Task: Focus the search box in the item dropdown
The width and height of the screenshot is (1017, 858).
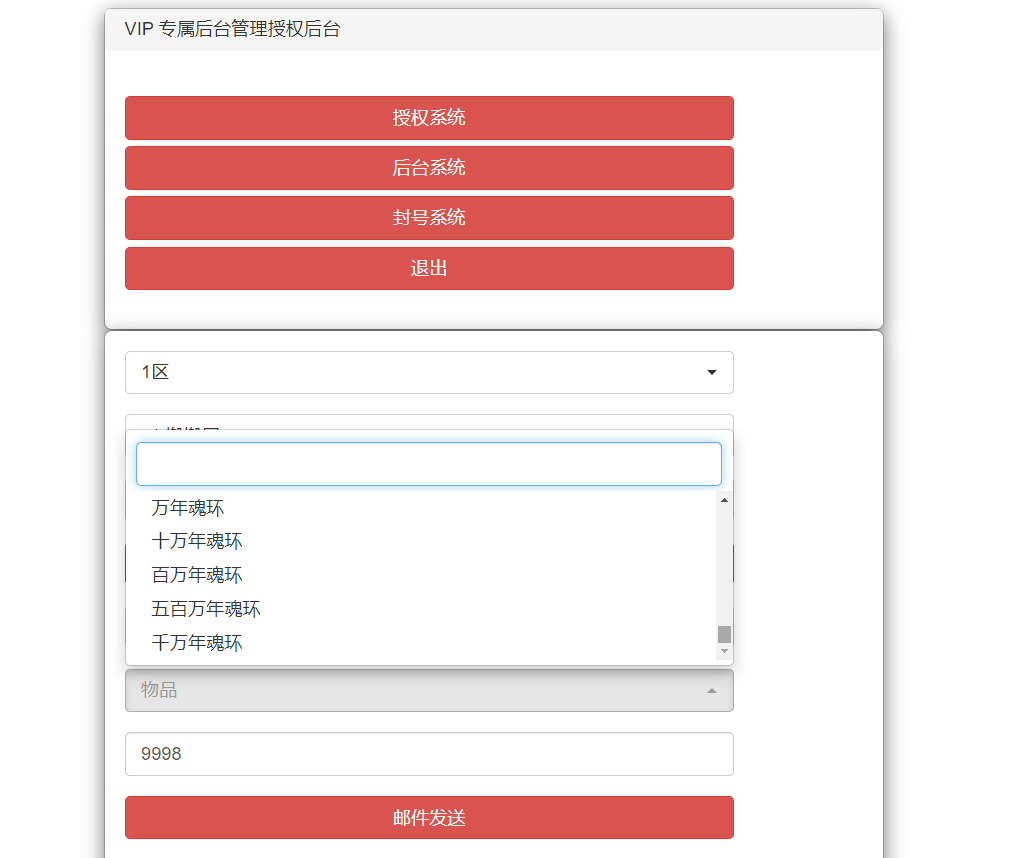Action: pos(429,464)
